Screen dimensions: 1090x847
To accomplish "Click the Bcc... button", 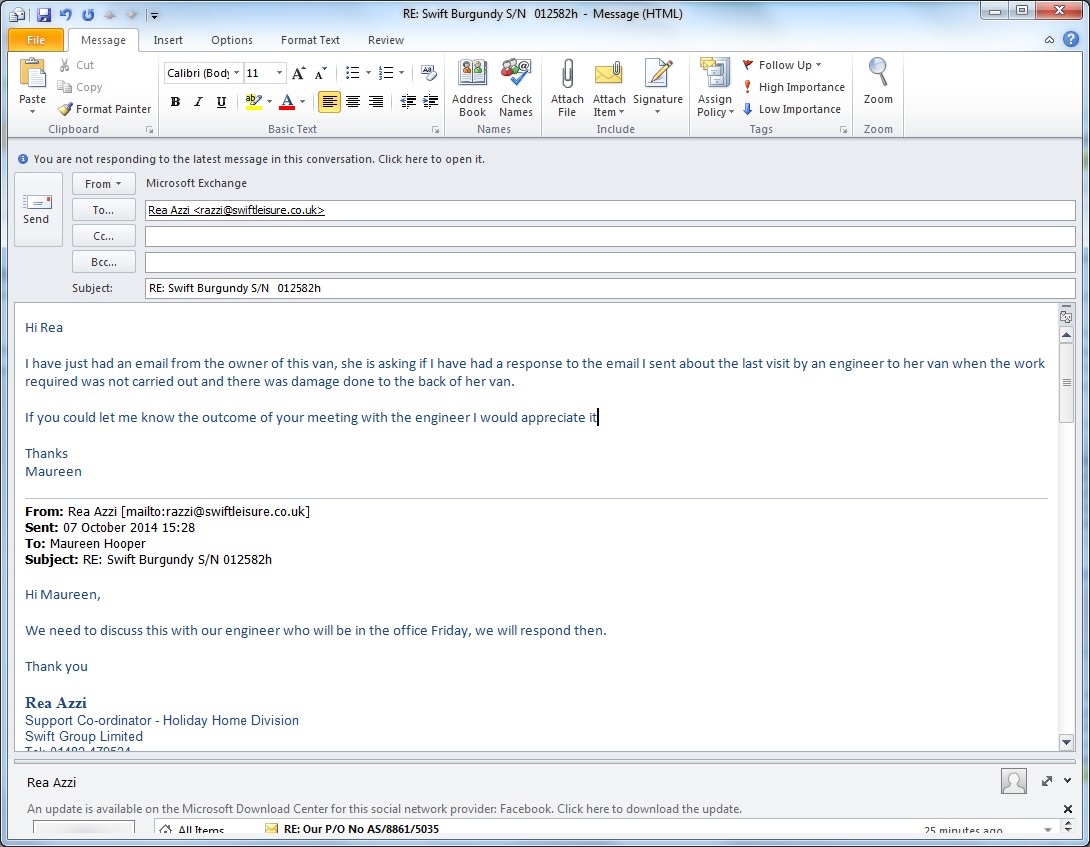I will tap(104, 262).
